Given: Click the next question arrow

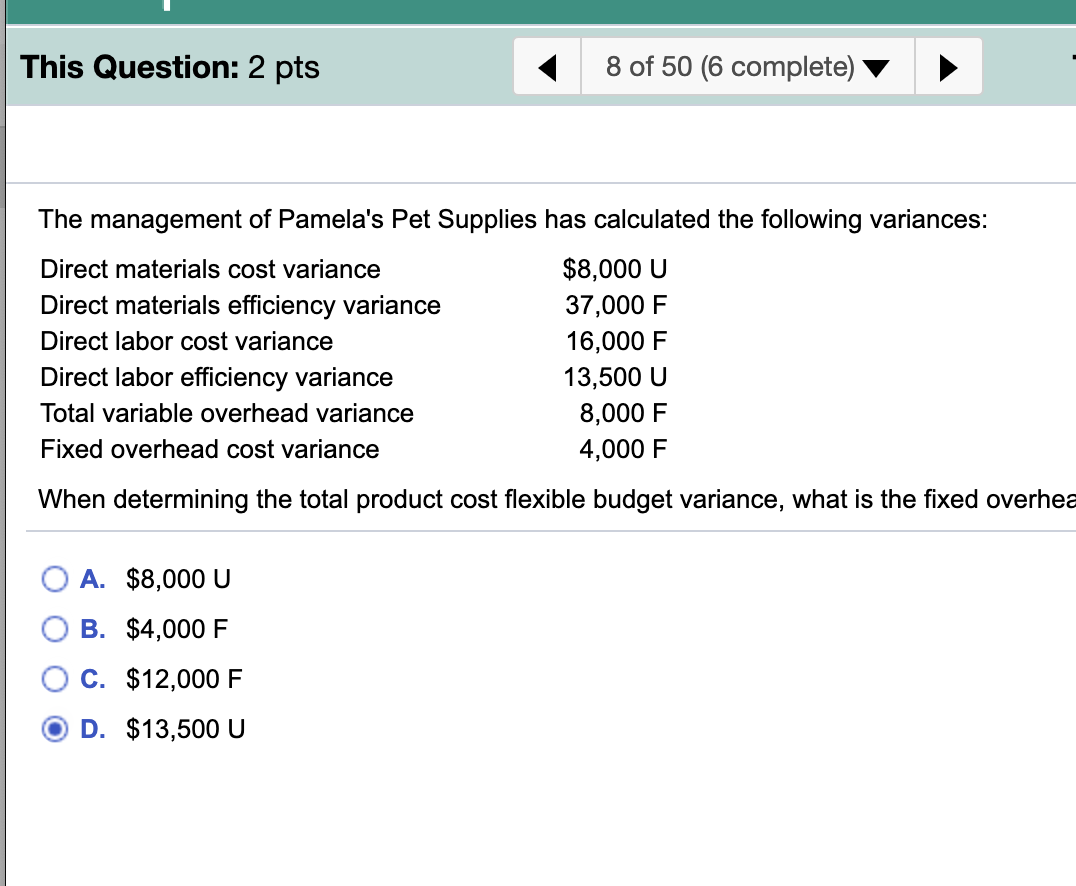Looking at the screenshot, I should [948, 66].
